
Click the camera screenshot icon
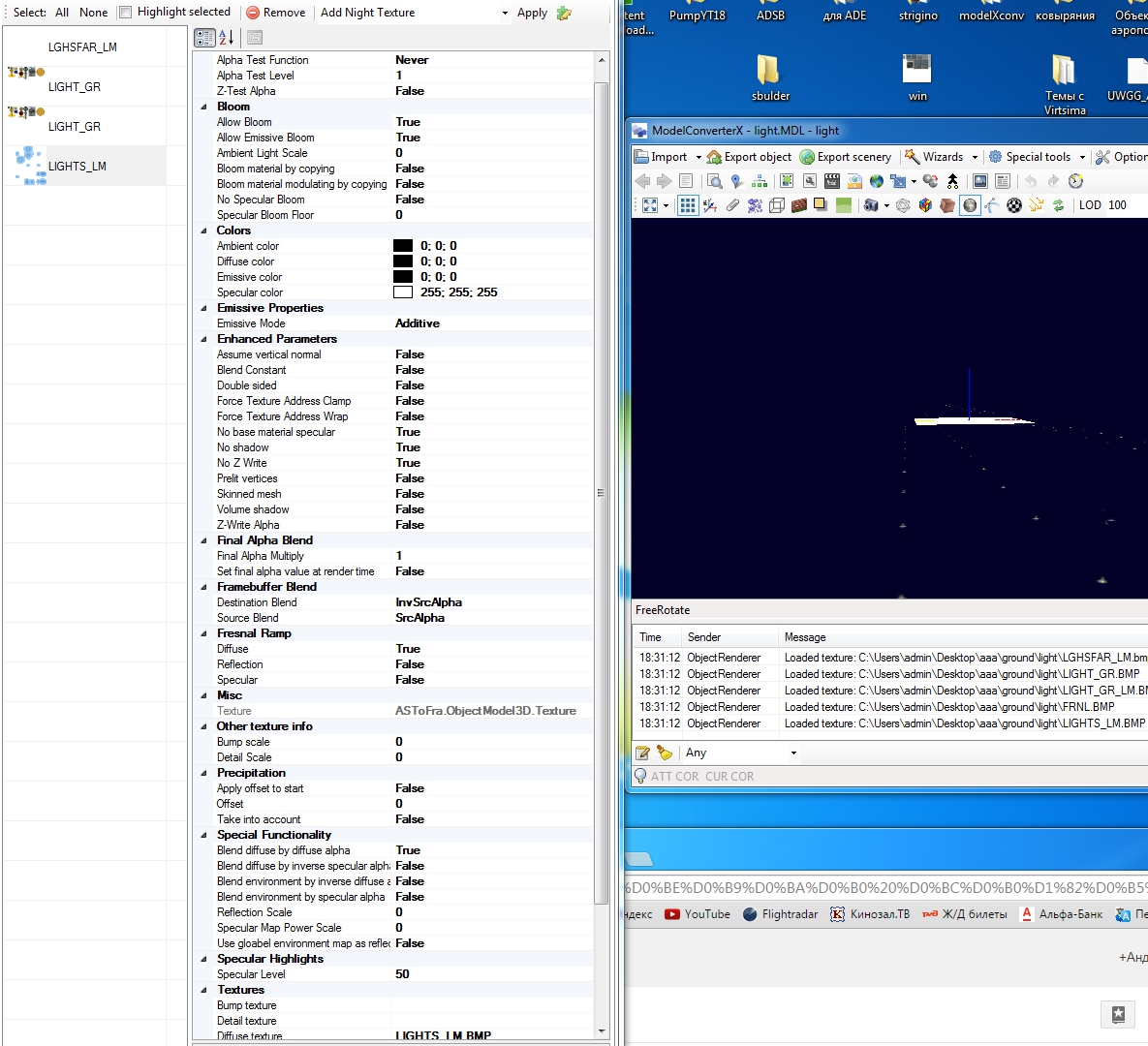coord(871,205)
